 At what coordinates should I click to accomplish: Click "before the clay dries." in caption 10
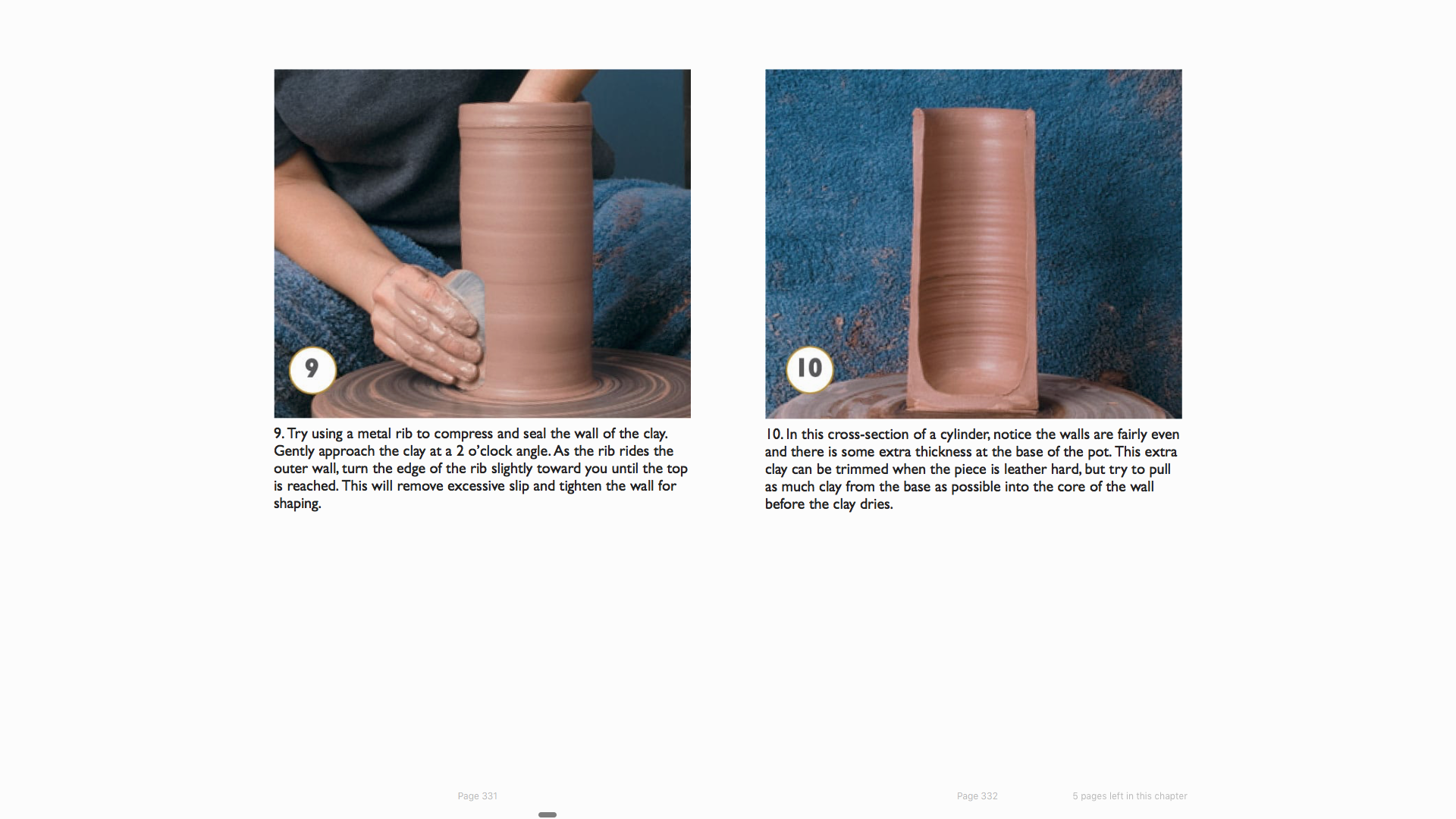coord(829,504)
